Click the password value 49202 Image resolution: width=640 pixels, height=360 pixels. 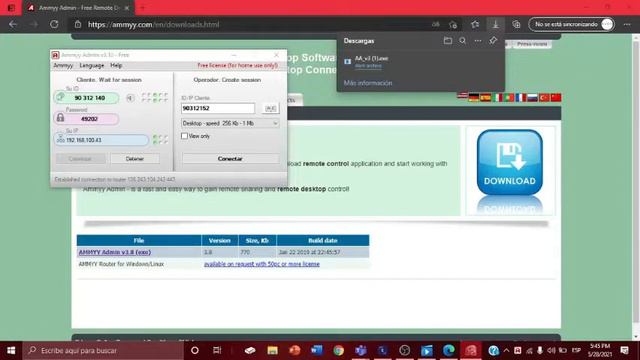pos(89,119)
